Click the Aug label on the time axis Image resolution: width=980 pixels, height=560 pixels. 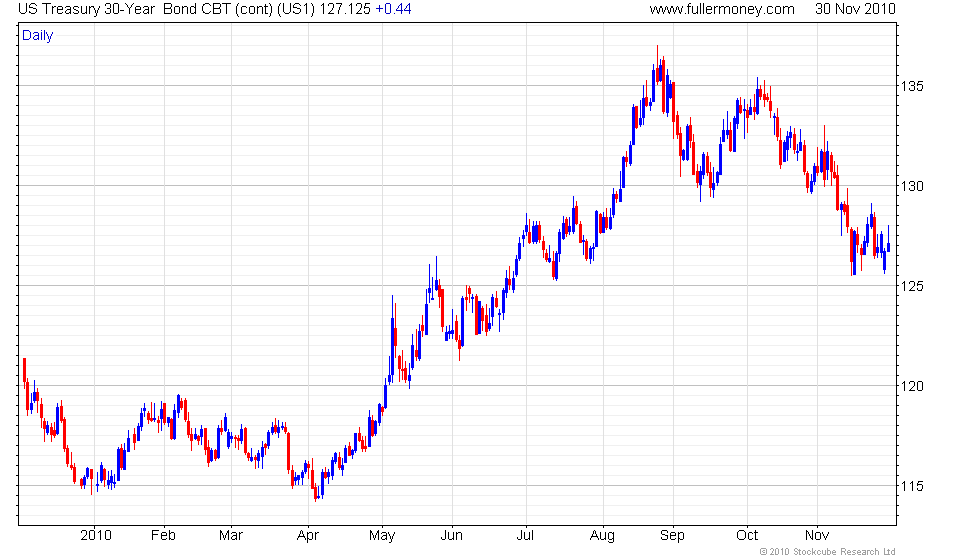point(602,536)
